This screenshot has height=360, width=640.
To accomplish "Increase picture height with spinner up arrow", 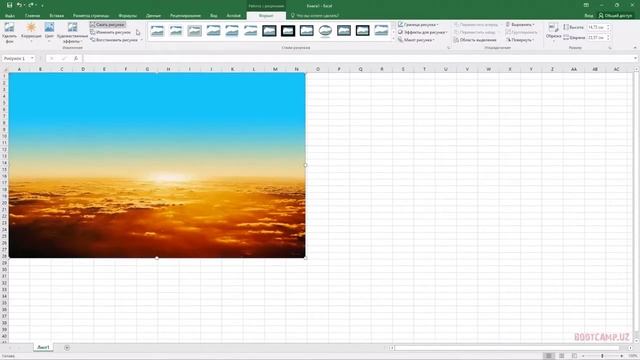I will click(x=609, y=25).
